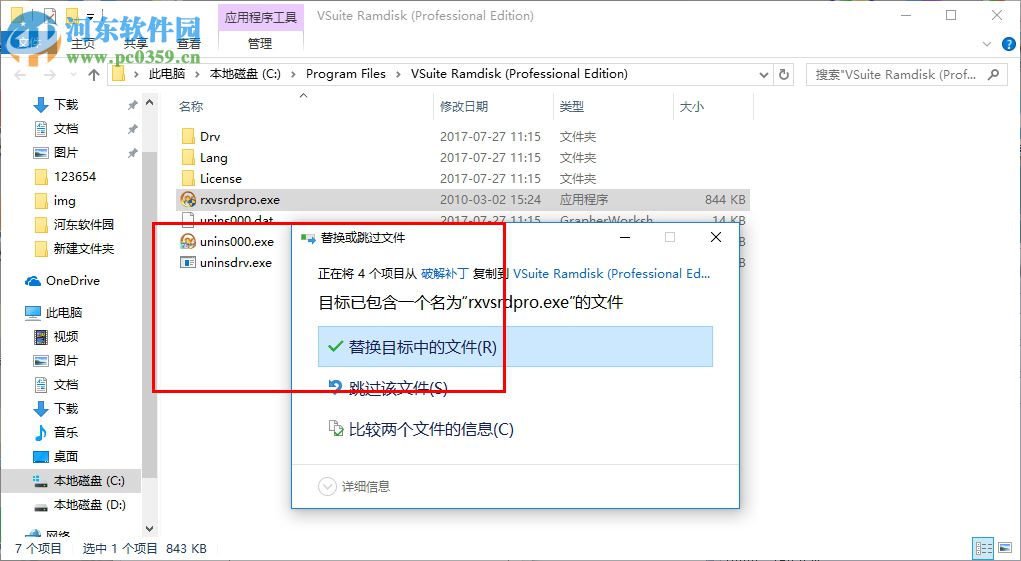Image resolution: width=1021 pixels, height=561 pixels.
Task: Select the Drv folder icon
Action: tap(188, 136)
